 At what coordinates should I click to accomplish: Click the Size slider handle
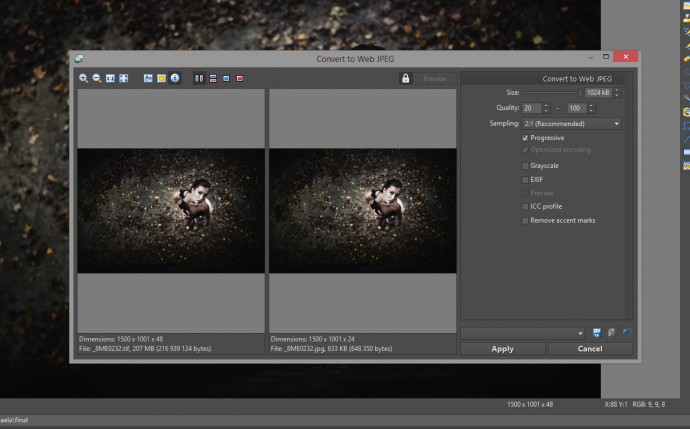point(580,92)
